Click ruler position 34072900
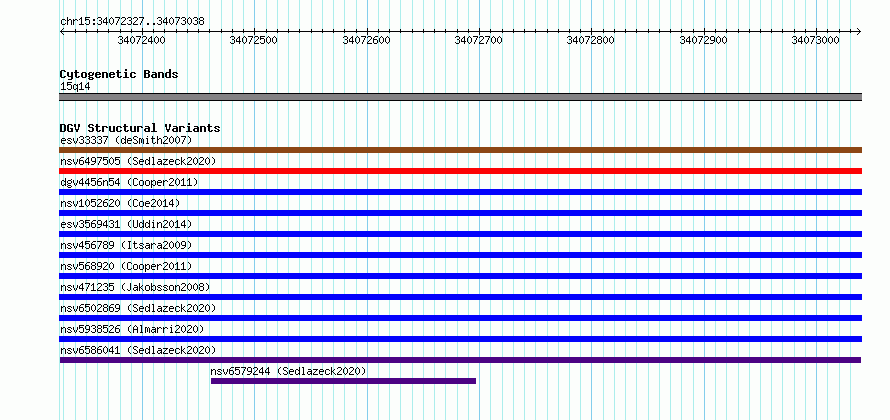 pos(704,40)
